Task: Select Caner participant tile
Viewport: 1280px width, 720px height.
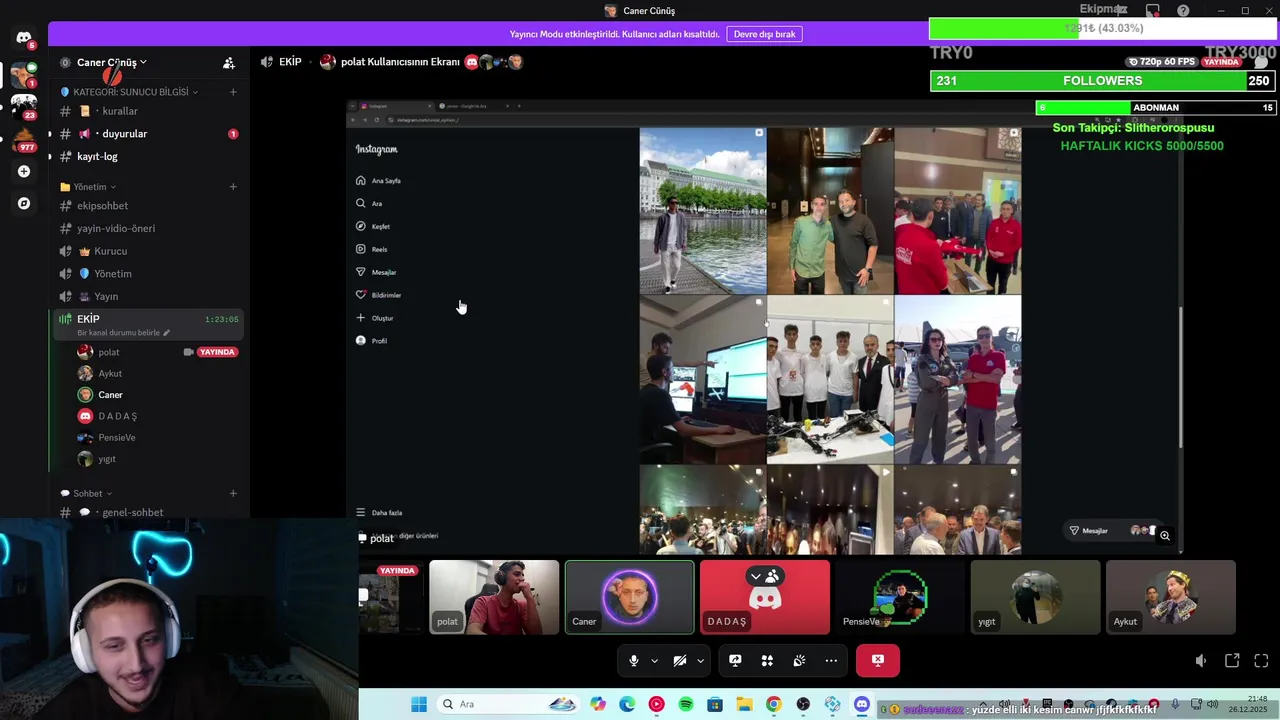Action: pyautogui.click(x=629, y=597)
